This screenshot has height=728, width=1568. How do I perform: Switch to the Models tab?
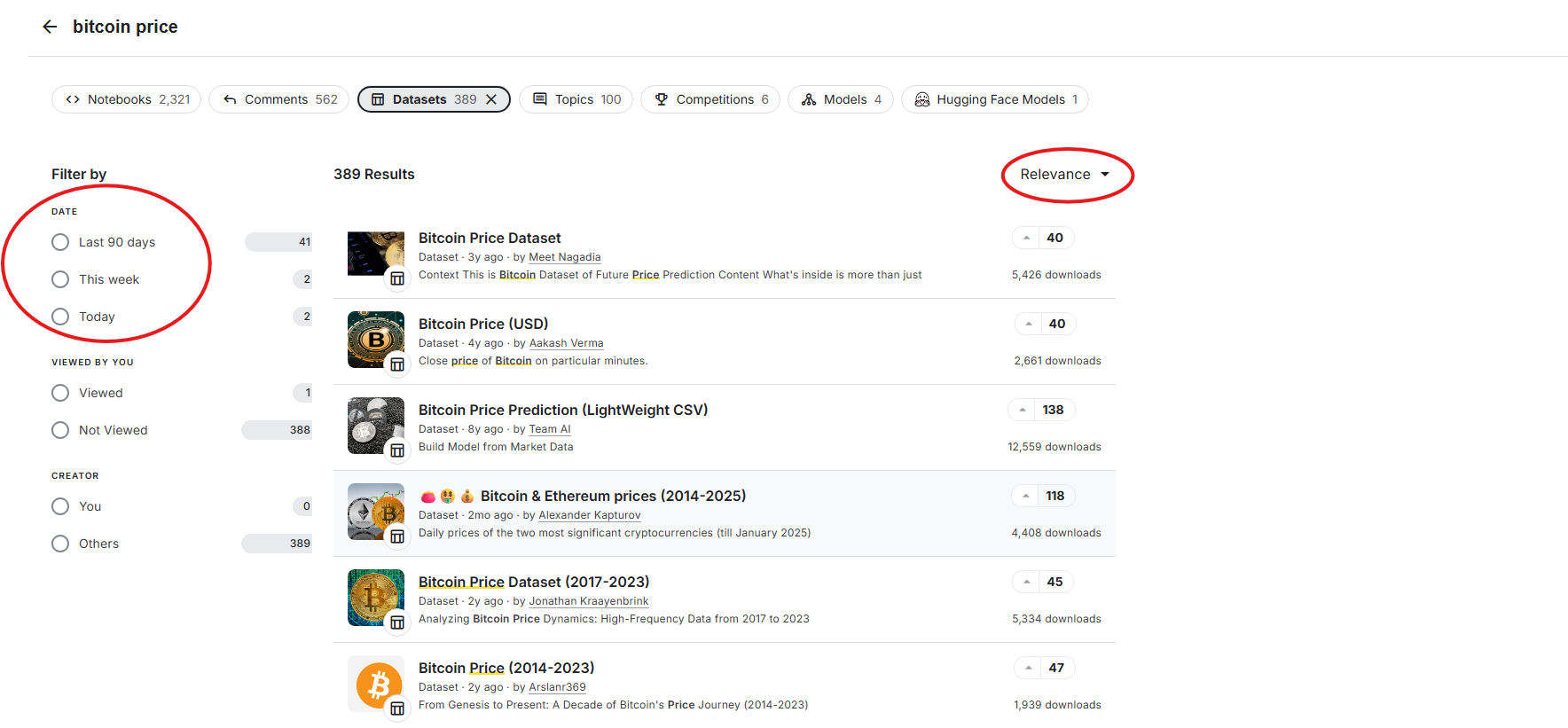[x=841, y=99]
